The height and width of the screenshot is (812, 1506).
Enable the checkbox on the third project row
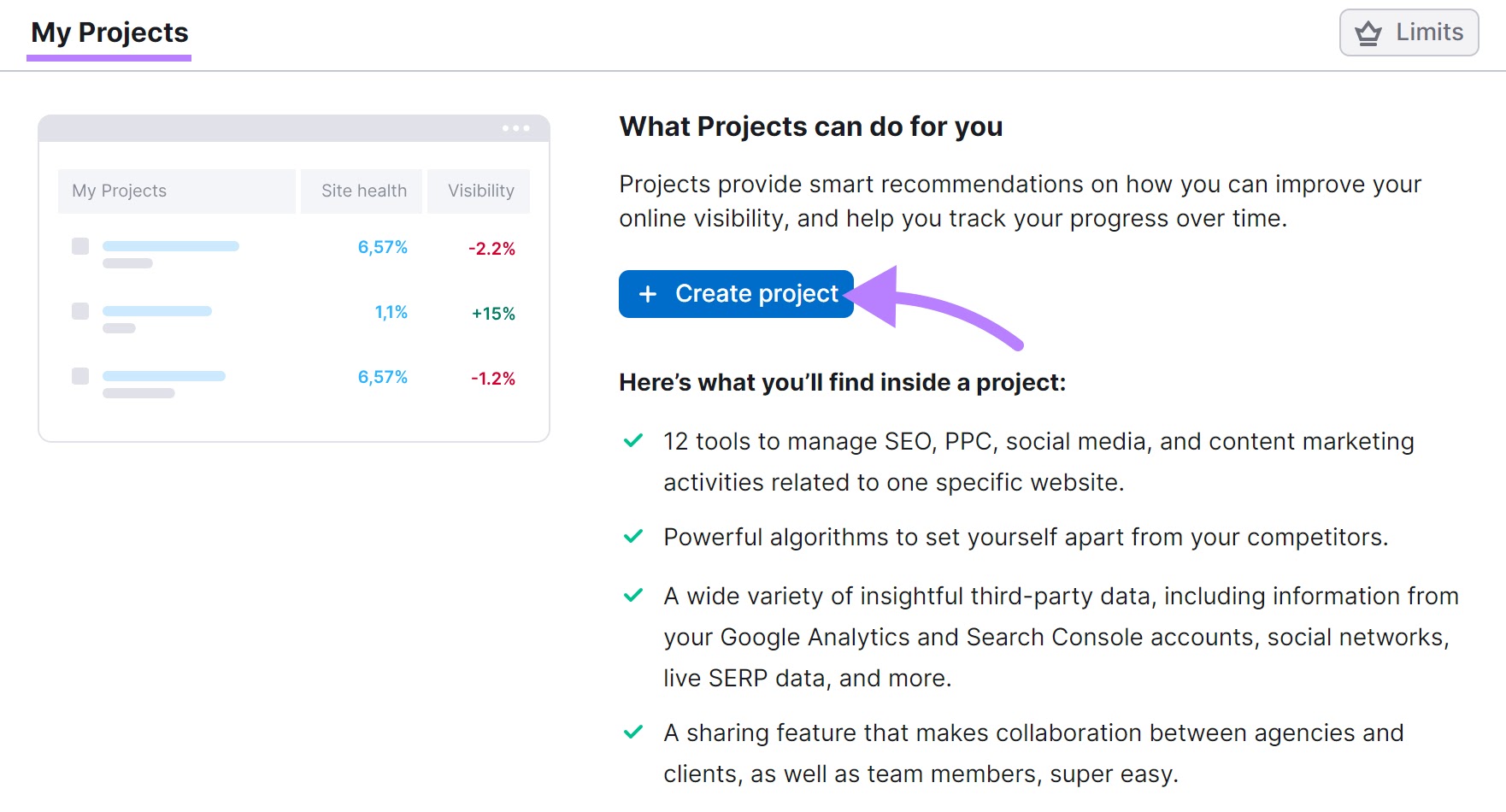click(79, 376)
